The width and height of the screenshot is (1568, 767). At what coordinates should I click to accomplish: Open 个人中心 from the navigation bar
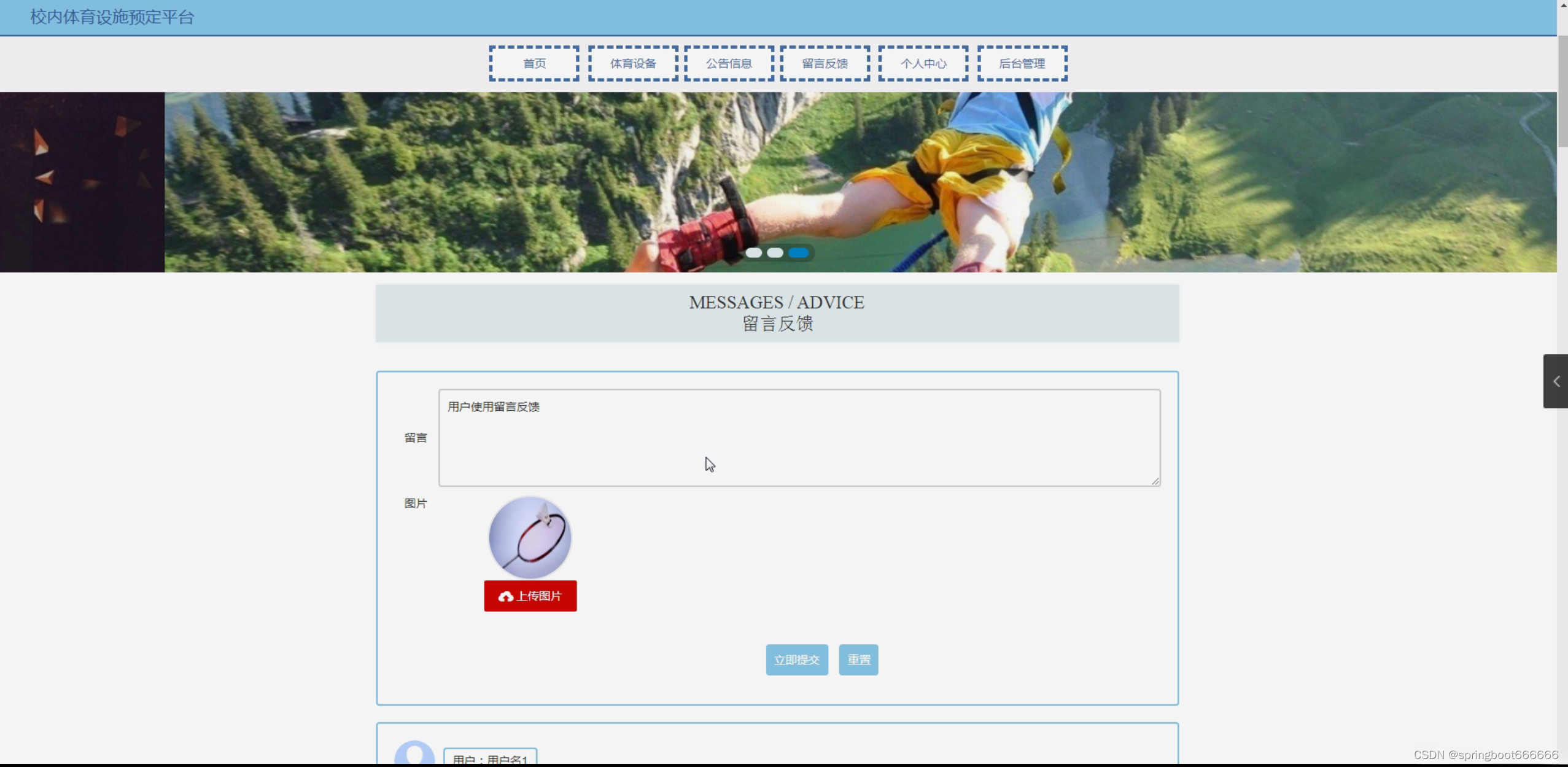(923, 63)
